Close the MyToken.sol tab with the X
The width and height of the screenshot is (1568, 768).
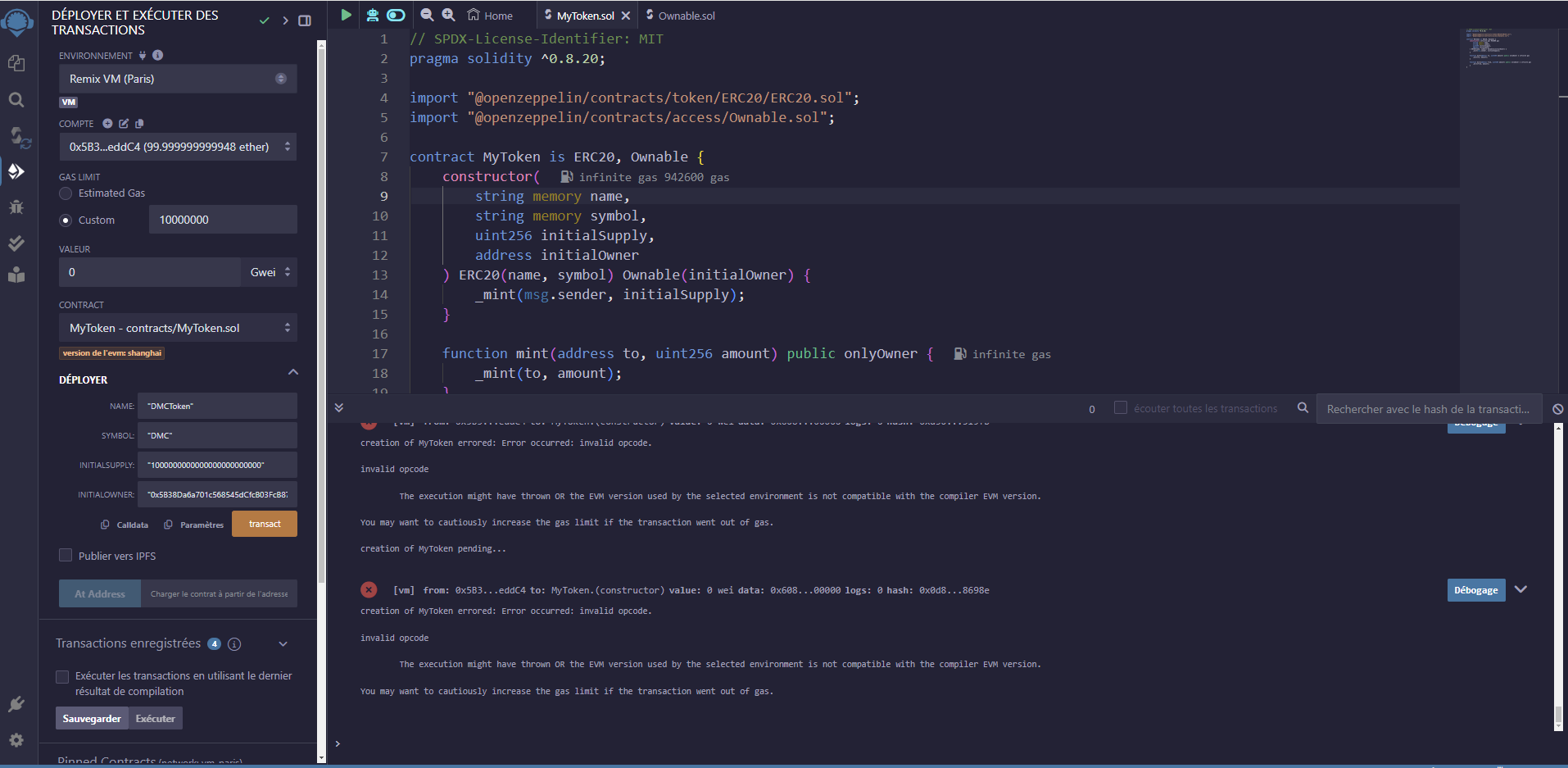point(626,16)
